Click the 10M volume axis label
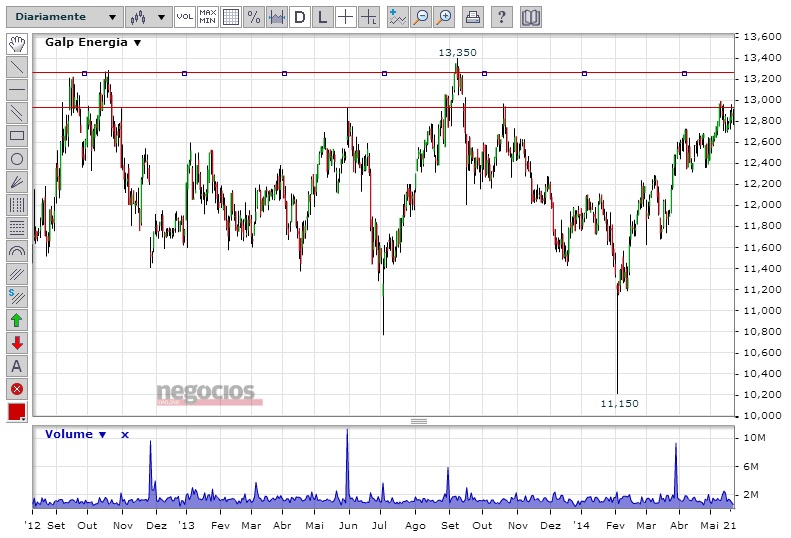This screenshot has height=538, width=791. [x=754, y=438]
